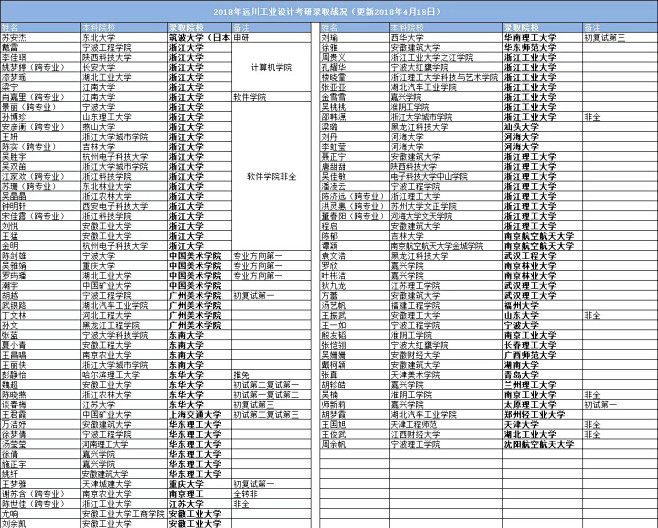Select the cell 西安电子科技大学

(124, 206)
